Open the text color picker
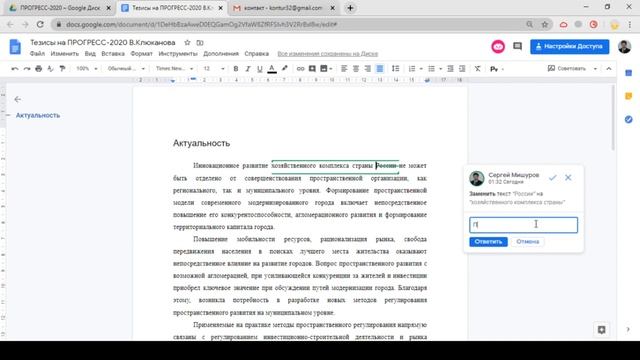The width and height of the screenshot is (640, 360). [x=272, y=69]
